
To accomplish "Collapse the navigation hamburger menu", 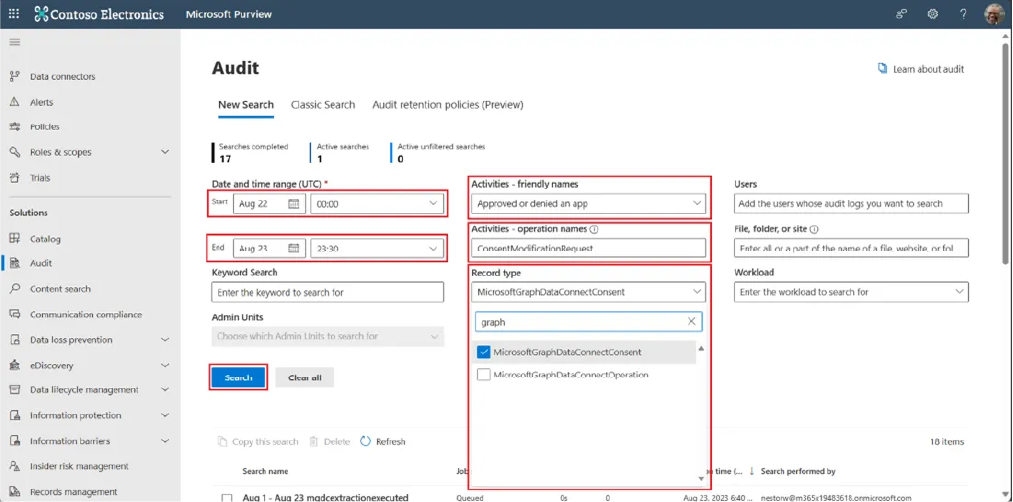I will point(14,42).
